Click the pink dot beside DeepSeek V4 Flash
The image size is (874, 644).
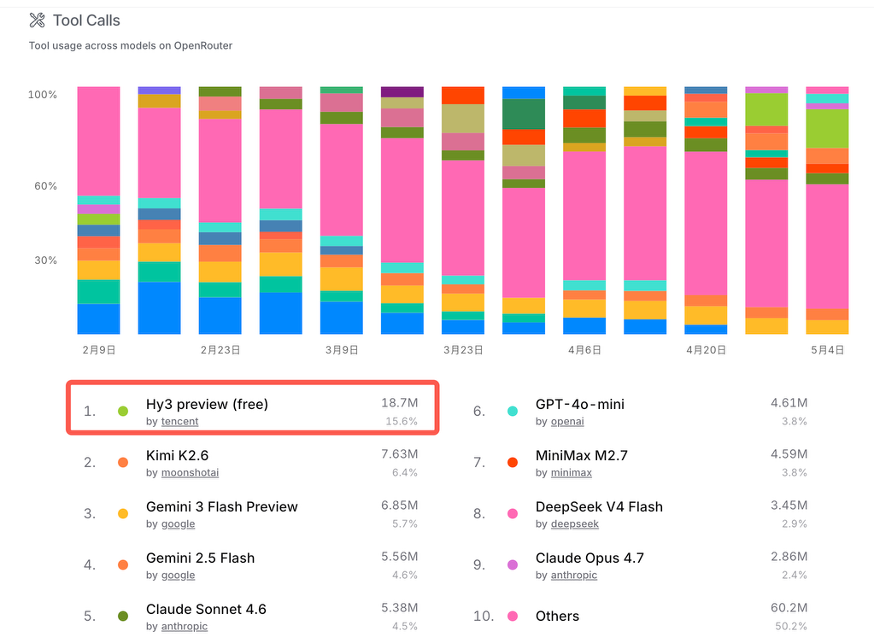(513, 514)
